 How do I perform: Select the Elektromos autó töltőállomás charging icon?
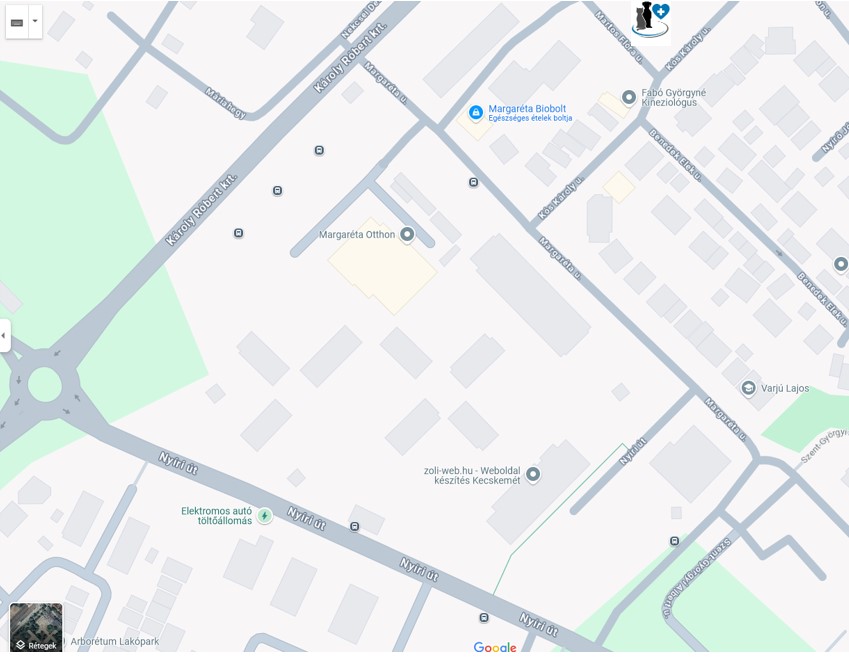264,516
